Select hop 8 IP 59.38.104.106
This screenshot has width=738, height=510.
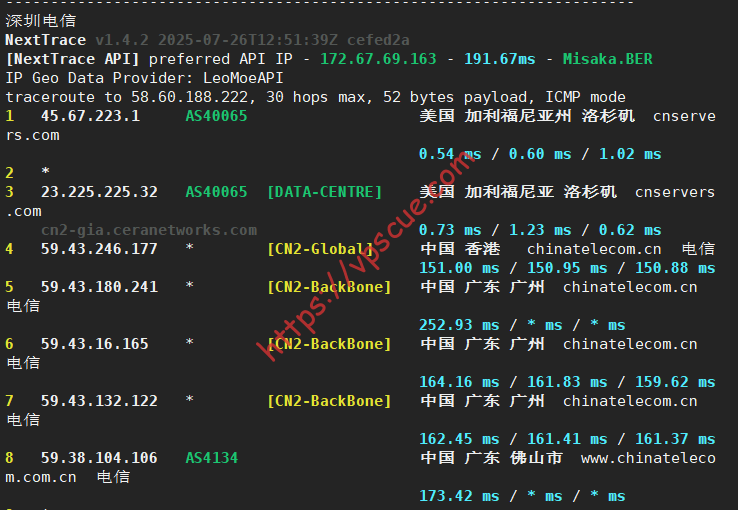click(99, 458)
